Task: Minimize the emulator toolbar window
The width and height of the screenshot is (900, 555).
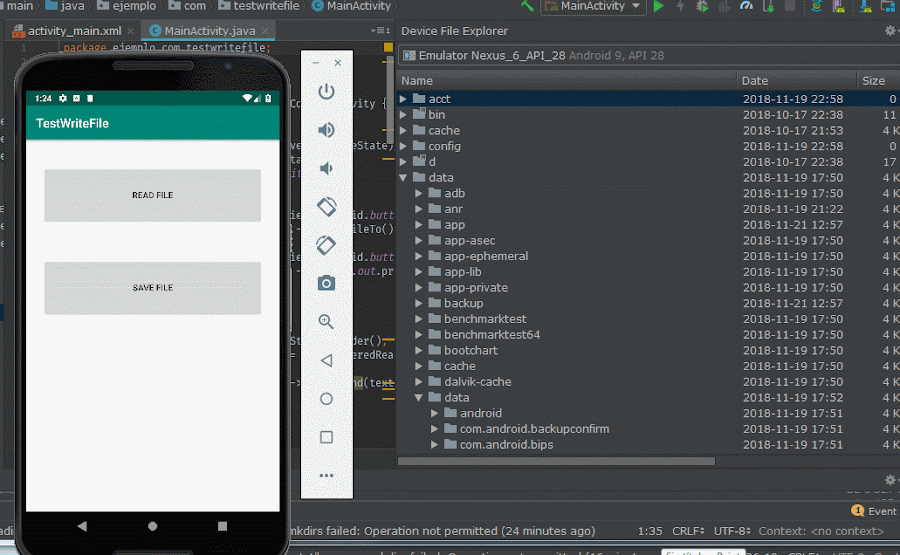Action: 316,63
